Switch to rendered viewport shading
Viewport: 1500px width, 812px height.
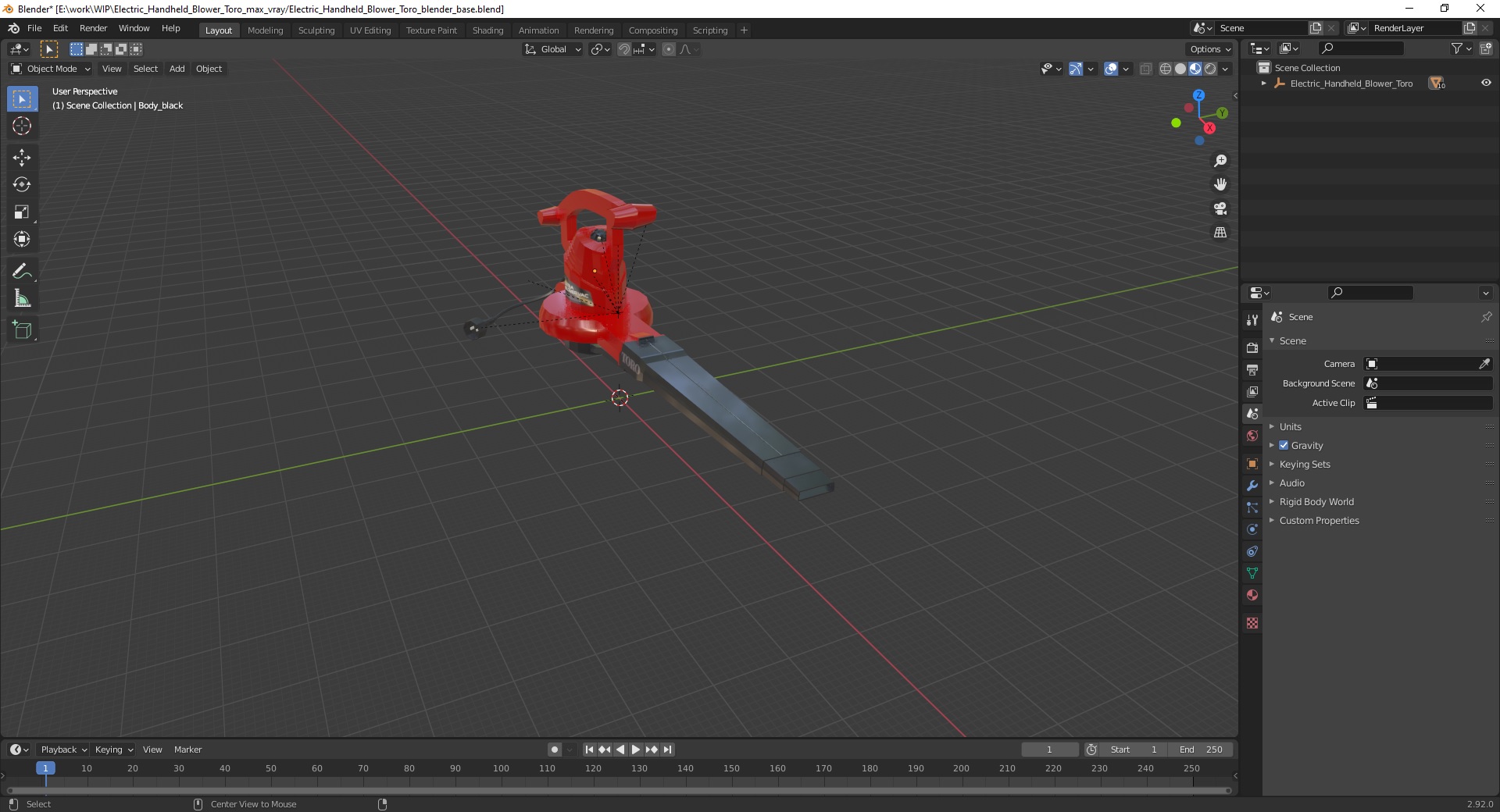pyautogui.click(x=1210, y=69)
